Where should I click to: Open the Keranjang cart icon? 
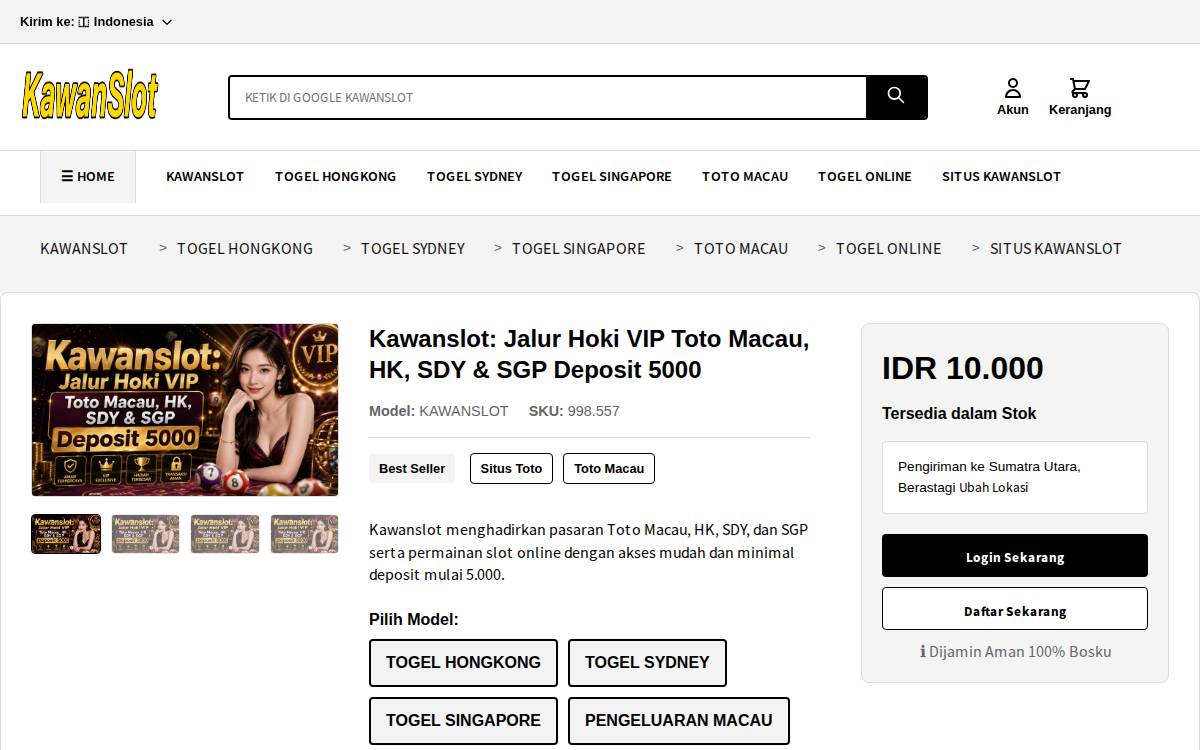point(1080,97)
